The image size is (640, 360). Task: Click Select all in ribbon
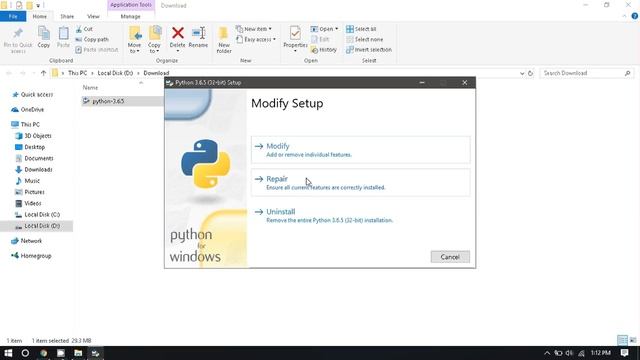point(361,29)
